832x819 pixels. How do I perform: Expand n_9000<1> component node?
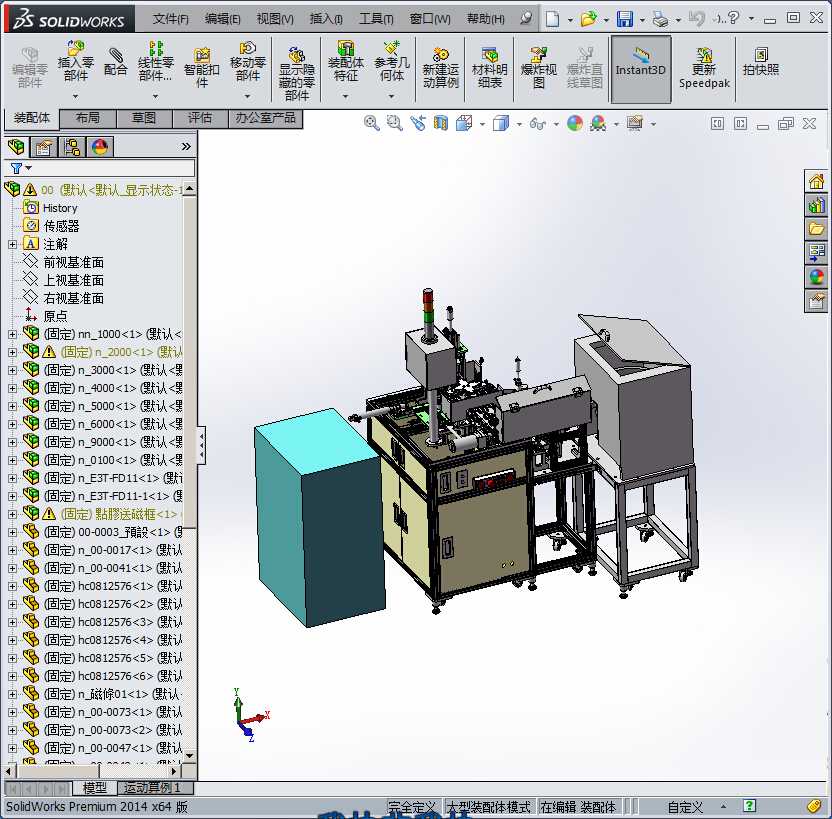click(x=12, y=442)
